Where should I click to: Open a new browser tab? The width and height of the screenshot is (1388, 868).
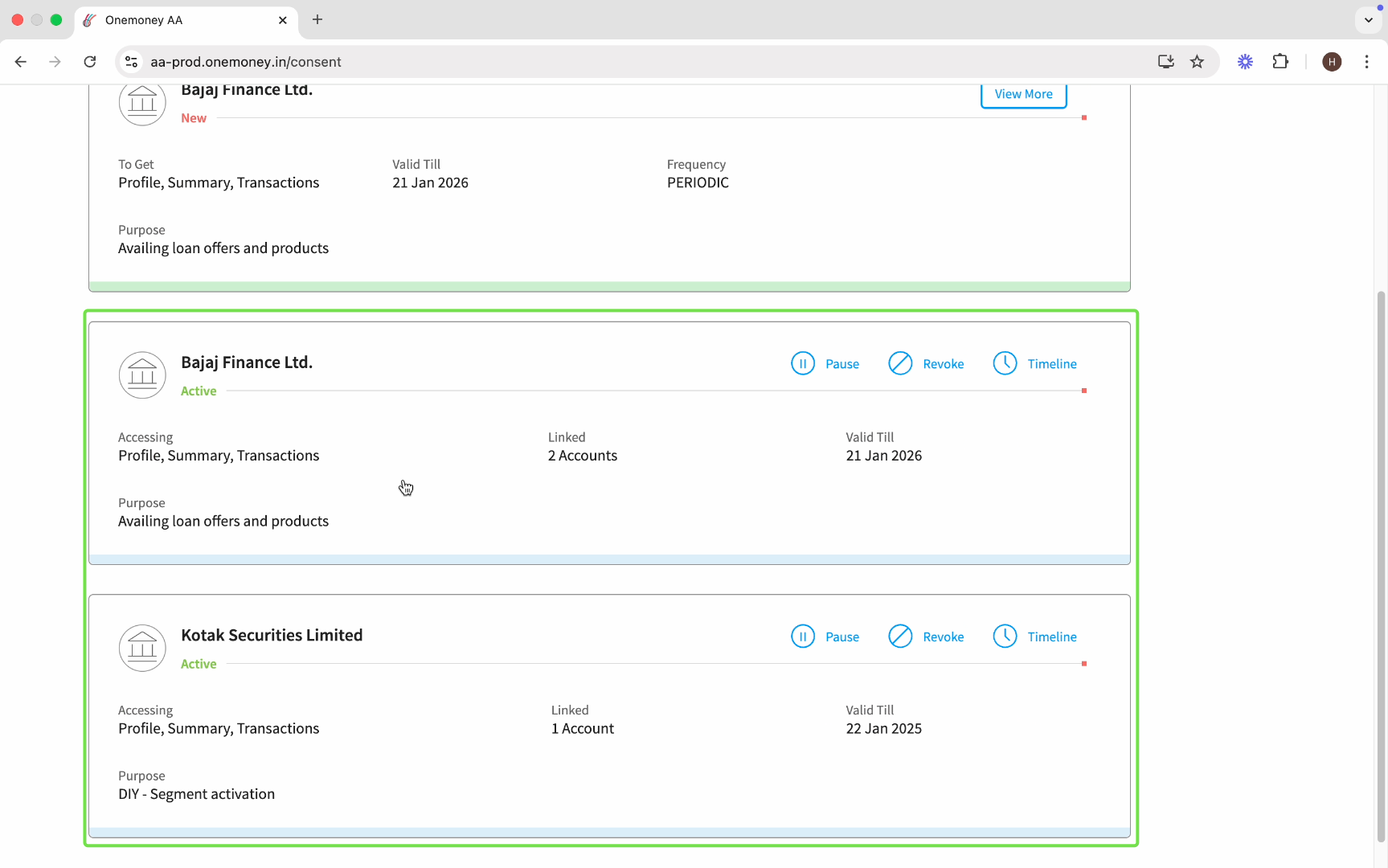[317, 19]
